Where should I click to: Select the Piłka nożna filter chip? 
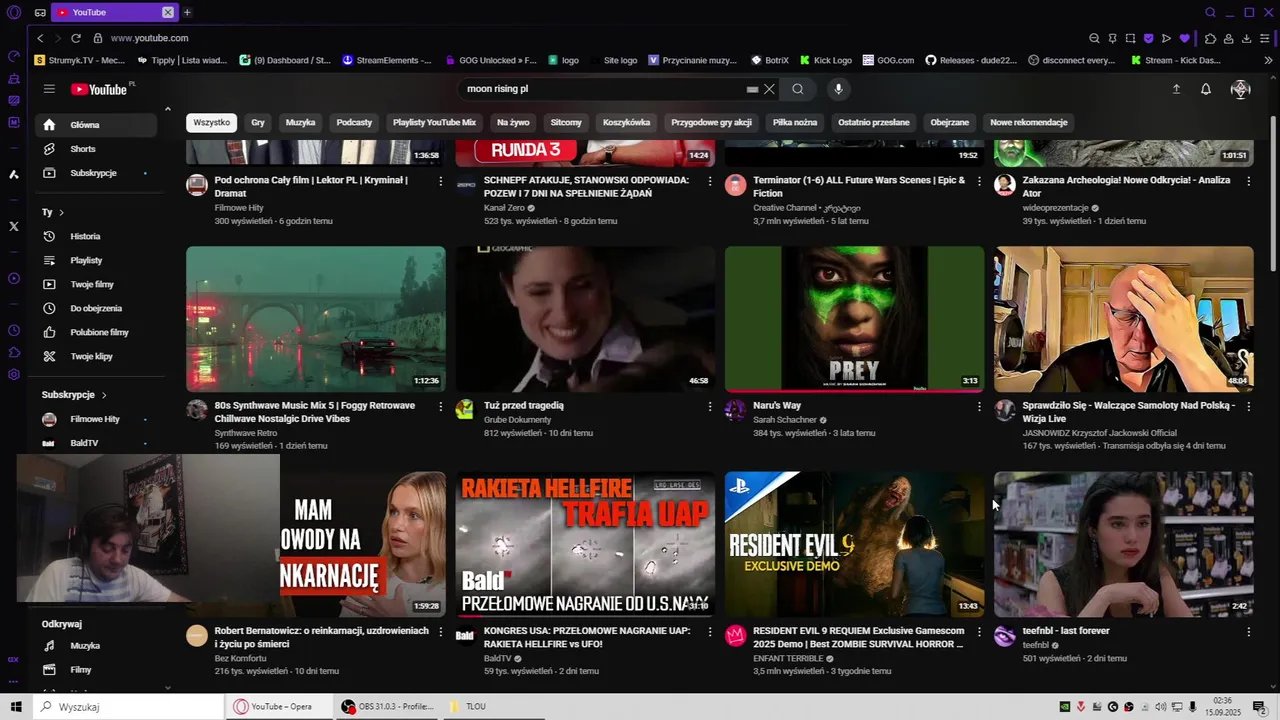click(795, 122)
